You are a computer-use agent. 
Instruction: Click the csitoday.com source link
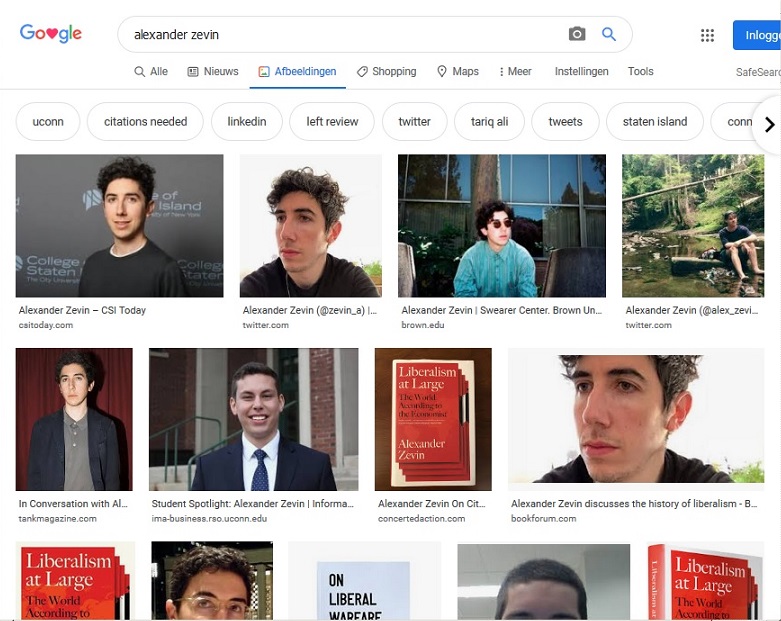[x=46, y=325]
